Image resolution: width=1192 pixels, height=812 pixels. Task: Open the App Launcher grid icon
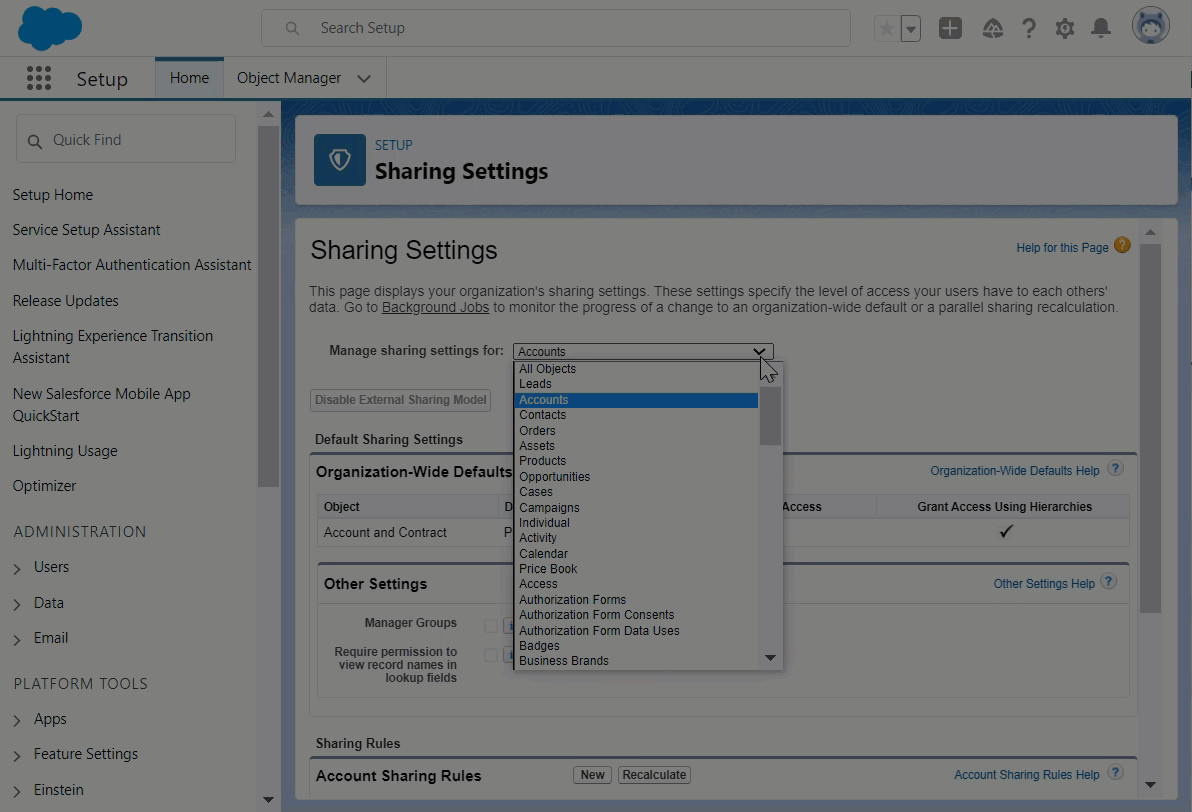pos(38,78)
